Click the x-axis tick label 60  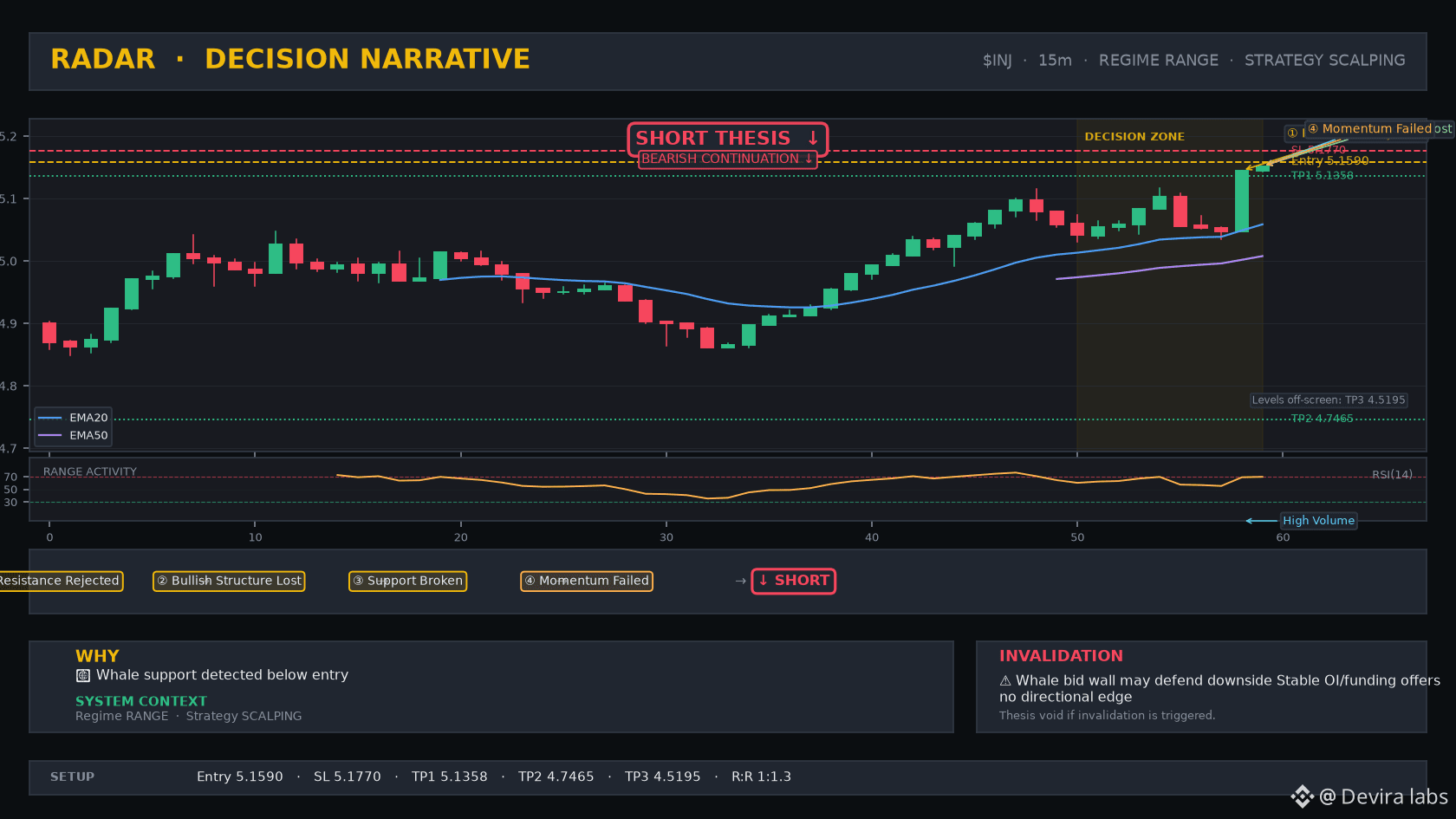tap(1283, 537)
